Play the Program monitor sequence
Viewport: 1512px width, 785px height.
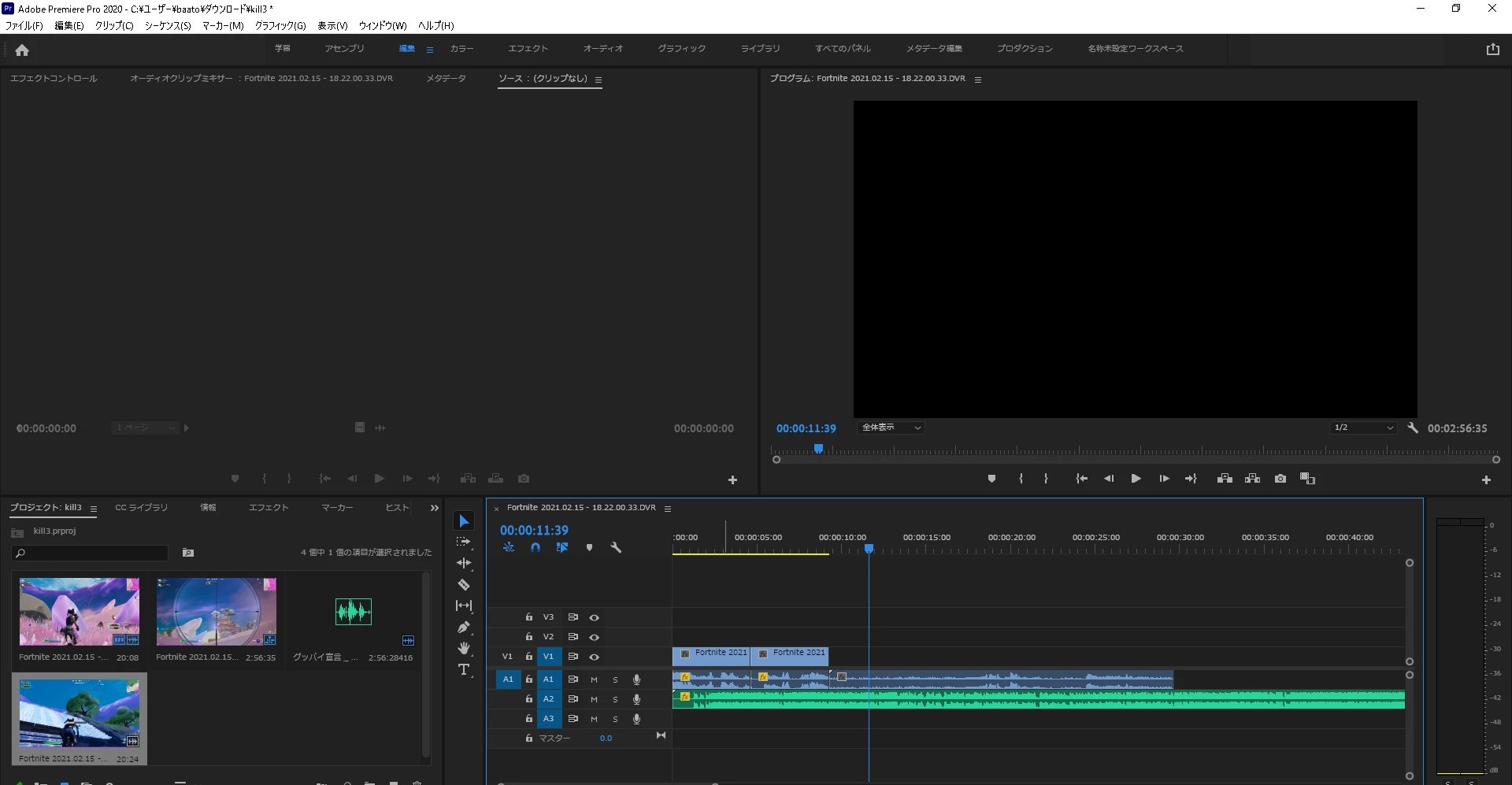[1136, 479]
